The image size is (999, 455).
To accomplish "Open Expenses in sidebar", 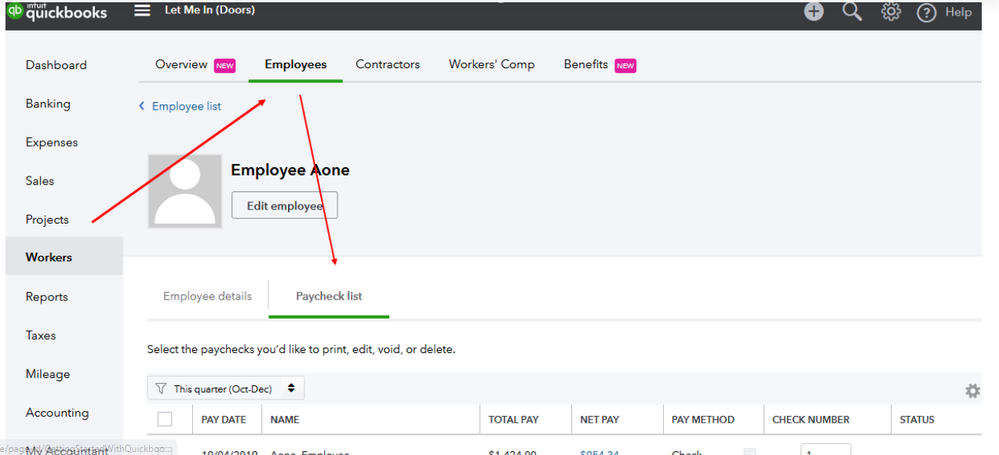I will pyautogui.click(x=52, y=142).
